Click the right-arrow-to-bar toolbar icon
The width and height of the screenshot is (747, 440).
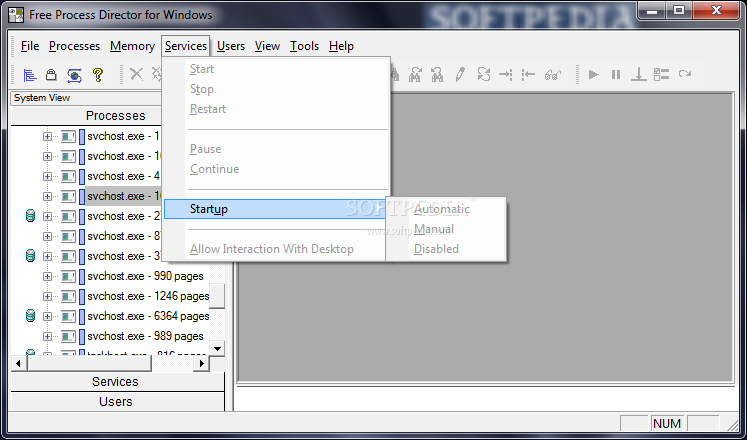[505, 74]
